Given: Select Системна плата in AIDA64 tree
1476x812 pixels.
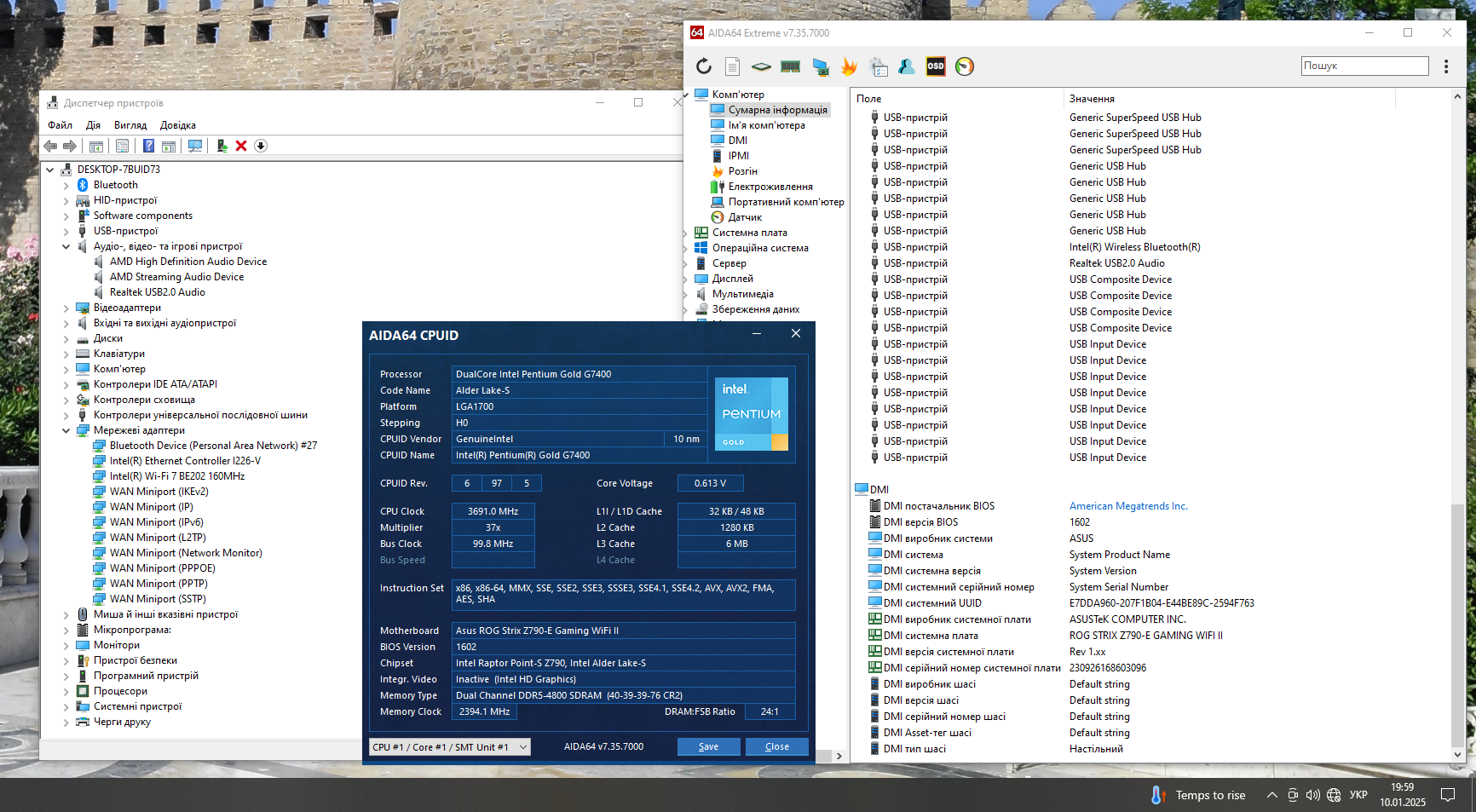Looking at the screenshot, I should pyautogui.click(x=750, y=233).
